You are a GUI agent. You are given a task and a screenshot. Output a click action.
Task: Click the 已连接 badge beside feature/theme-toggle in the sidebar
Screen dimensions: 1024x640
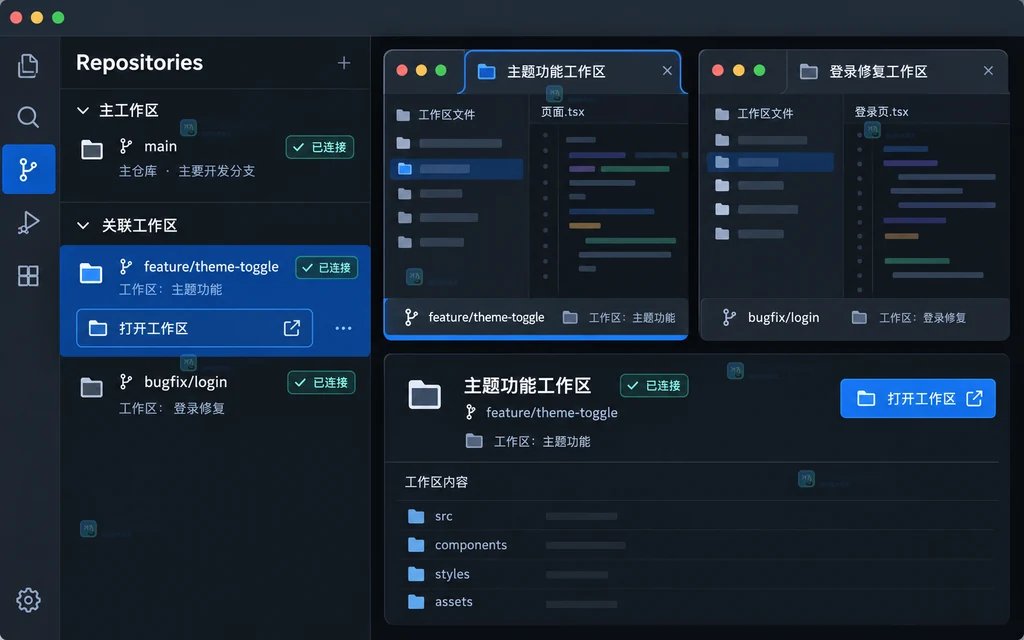(x=327, y=268)
